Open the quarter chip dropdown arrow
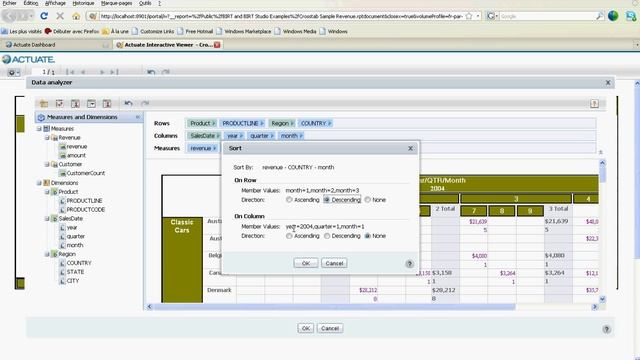This screenshot has height=360, width=640. (272, 136)
